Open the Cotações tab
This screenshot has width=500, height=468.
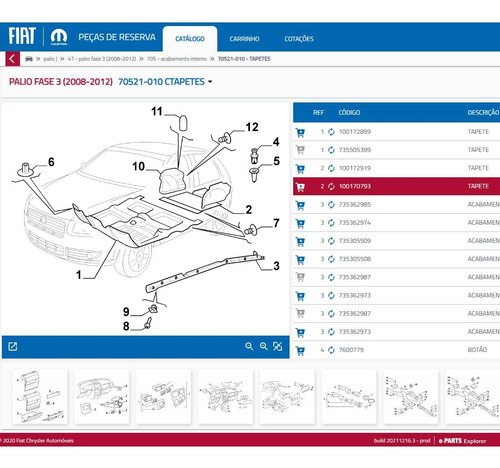(299, 39)
